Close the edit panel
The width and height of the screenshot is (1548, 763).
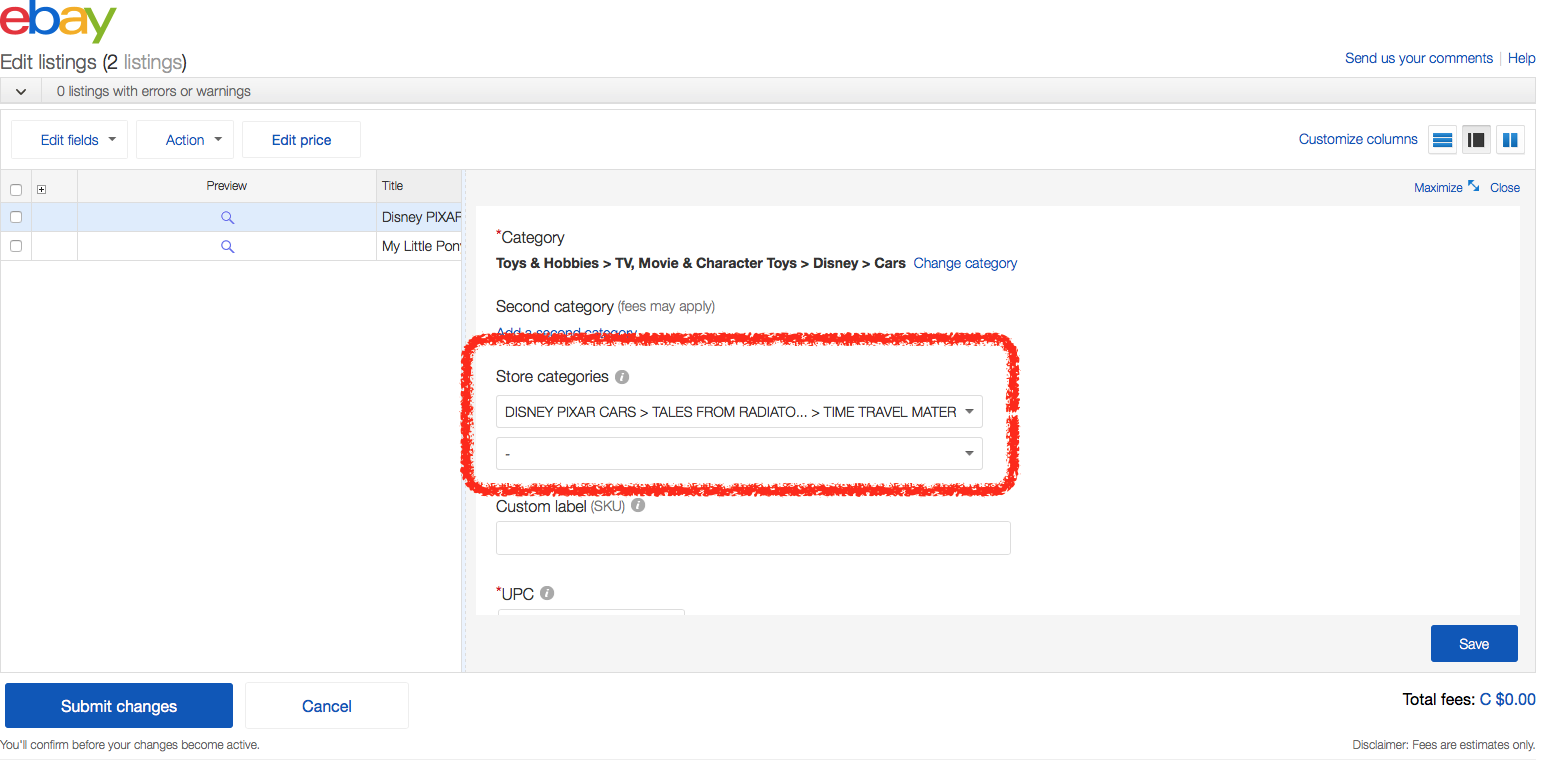pos(1505,187)
